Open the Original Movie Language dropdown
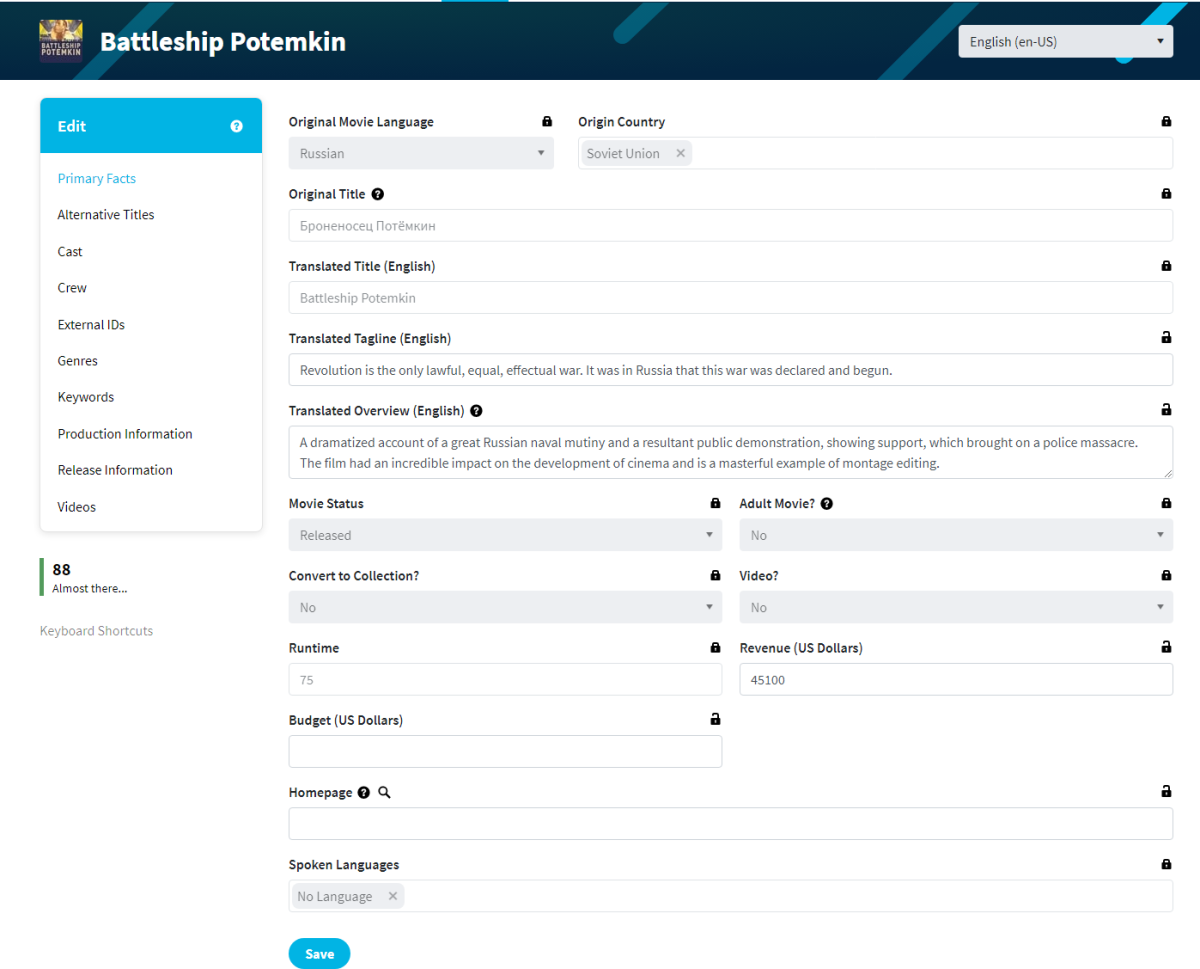Image resolution: width=1200 pixels, height=969 pixels. pos(421,153)
